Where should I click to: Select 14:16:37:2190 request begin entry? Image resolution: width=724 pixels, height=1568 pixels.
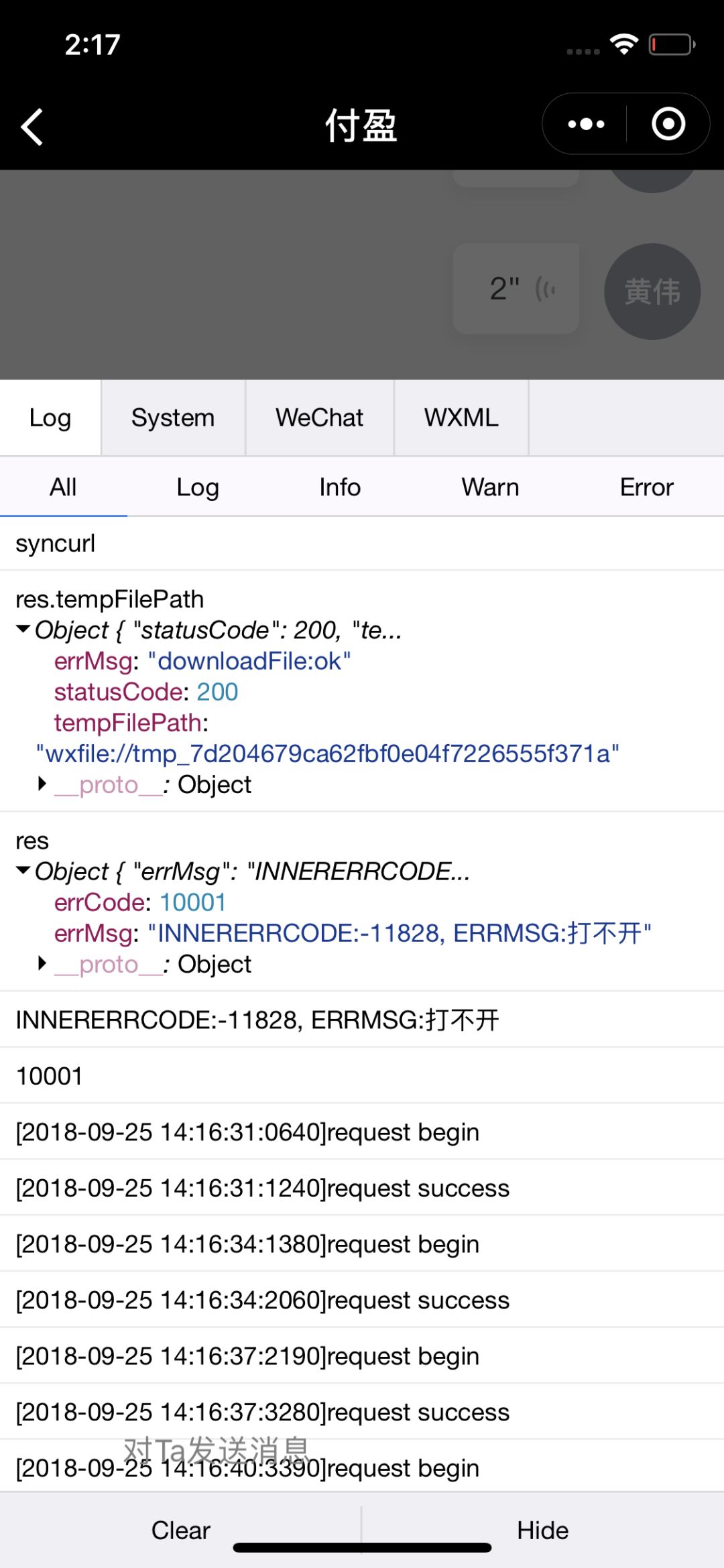click(x=362, y=1356)
